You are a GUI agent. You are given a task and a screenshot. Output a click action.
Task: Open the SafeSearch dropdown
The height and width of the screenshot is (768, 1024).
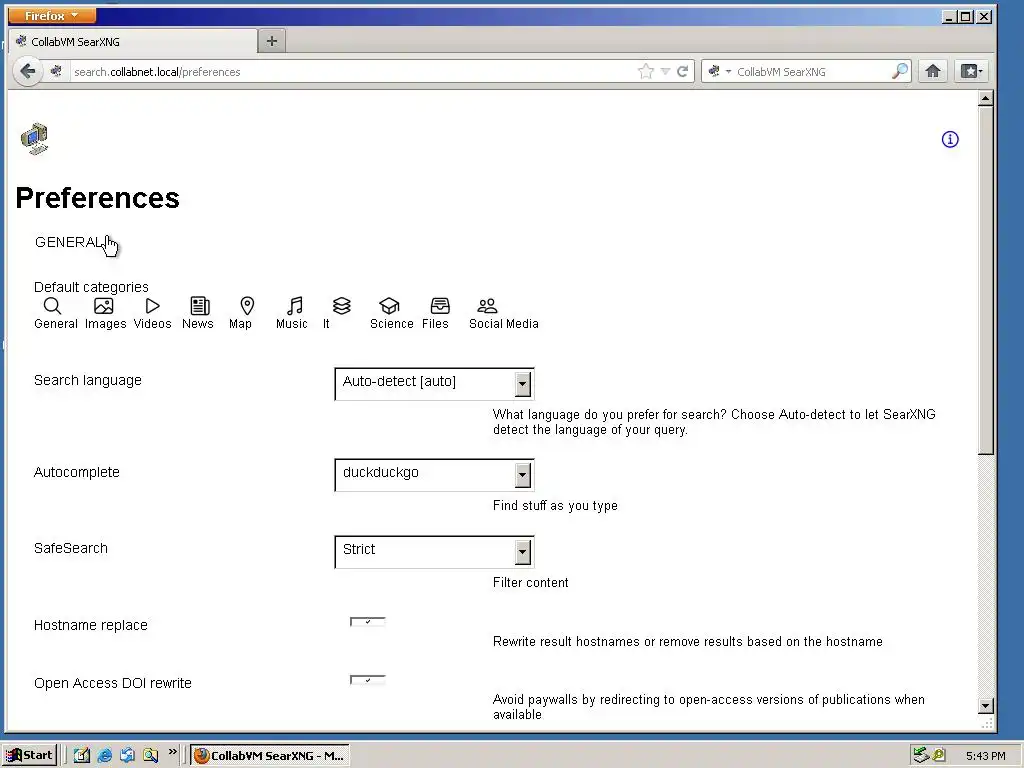pyautogui.click(x=434, y=552)
